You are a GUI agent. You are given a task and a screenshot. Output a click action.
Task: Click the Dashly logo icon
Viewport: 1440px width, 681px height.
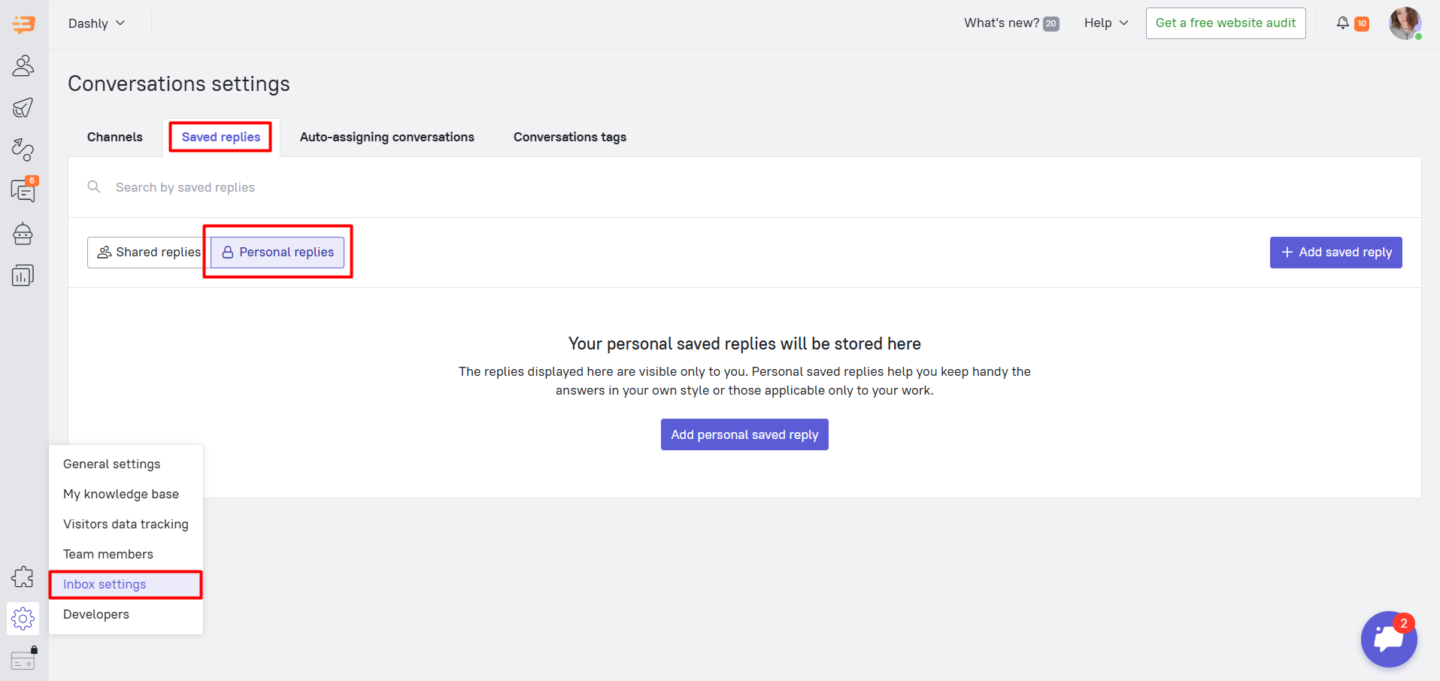point(23,24)
